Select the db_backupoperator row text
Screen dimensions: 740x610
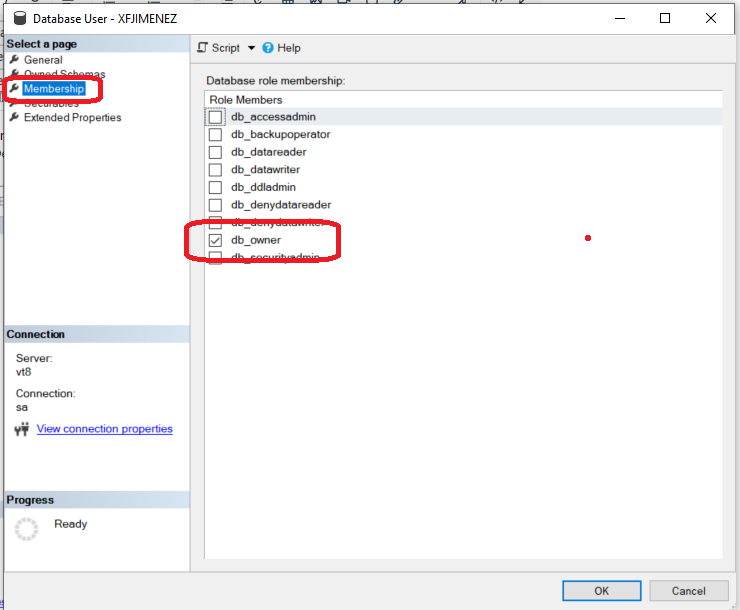(x=280, y=134)
